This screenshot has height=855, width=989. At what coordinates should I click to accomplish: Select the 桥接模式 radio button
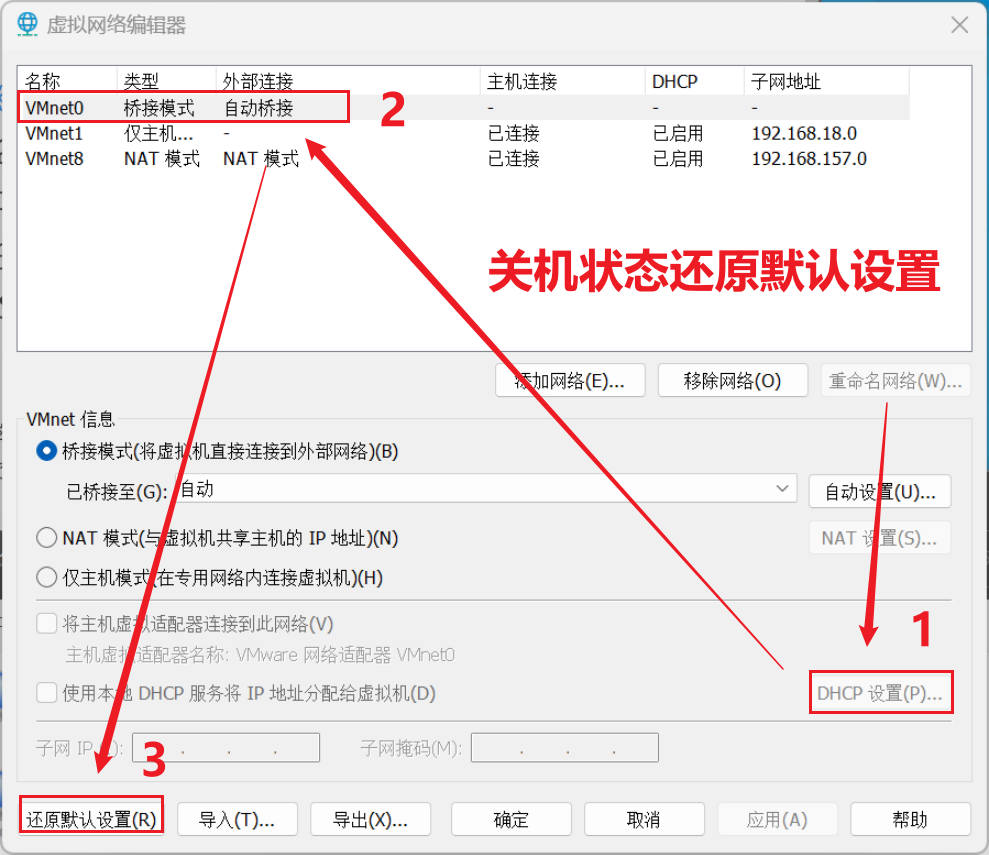pos(47,451)
